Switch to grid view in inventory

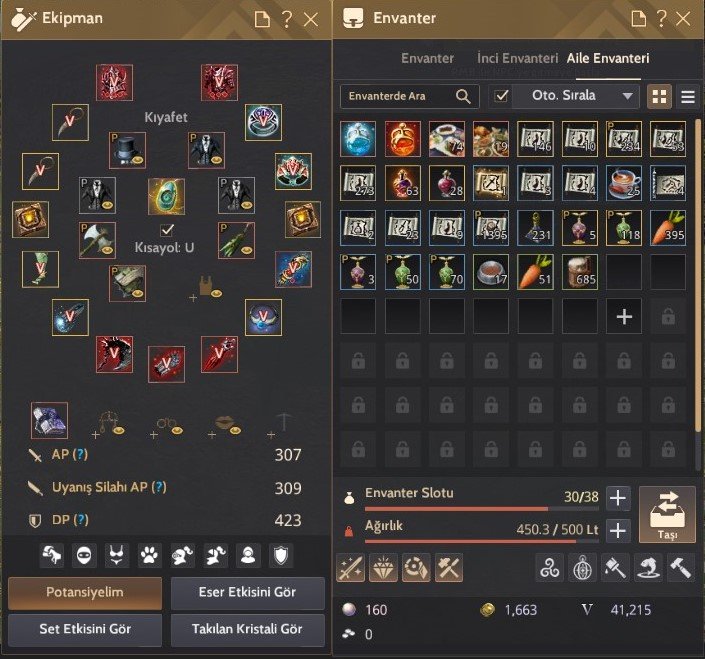659,96
